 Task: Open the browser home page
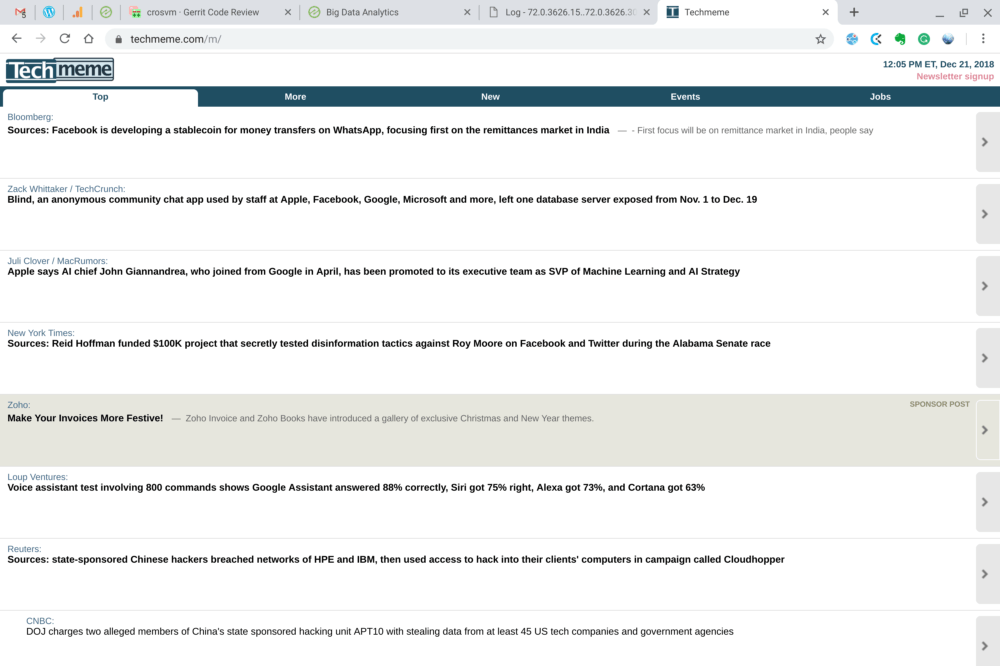point(89,39)
